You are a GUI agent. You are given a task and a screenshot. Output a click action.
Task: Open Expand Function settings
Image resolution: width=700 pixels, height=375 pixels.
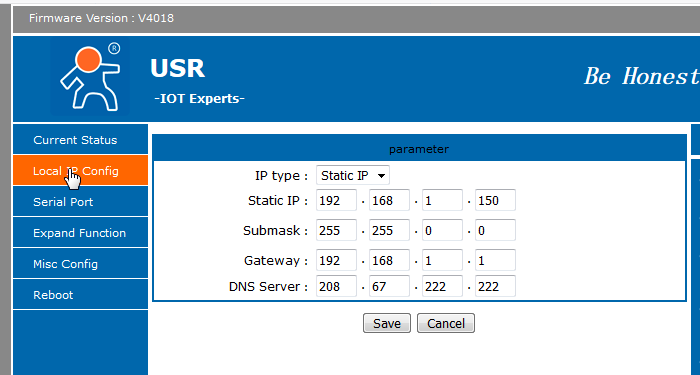(80, 233)
